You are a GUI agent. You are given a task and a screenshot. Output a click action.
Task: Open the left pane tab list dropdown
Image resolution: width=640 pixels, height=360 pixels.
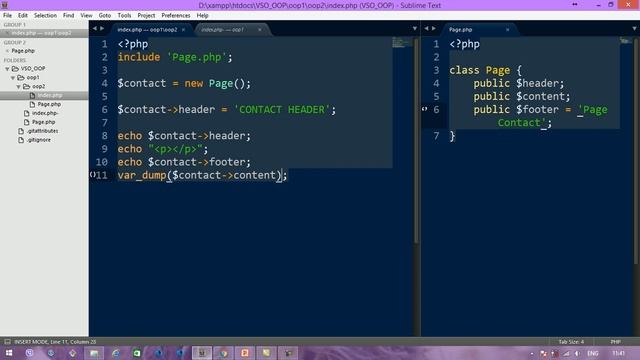(415, 29)
